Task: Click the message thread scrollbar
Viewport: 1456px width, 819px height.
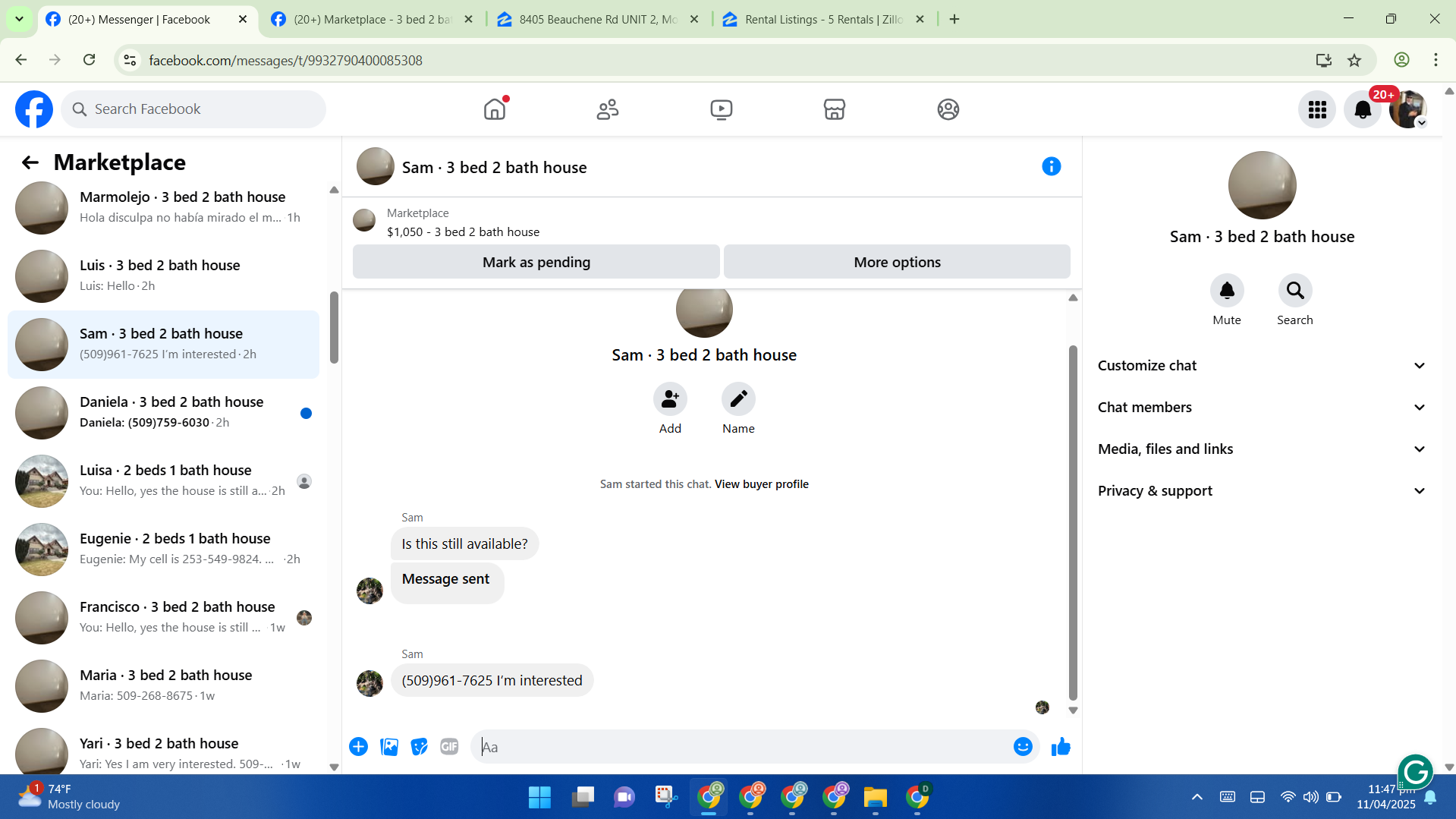Action: (1073, 523)
